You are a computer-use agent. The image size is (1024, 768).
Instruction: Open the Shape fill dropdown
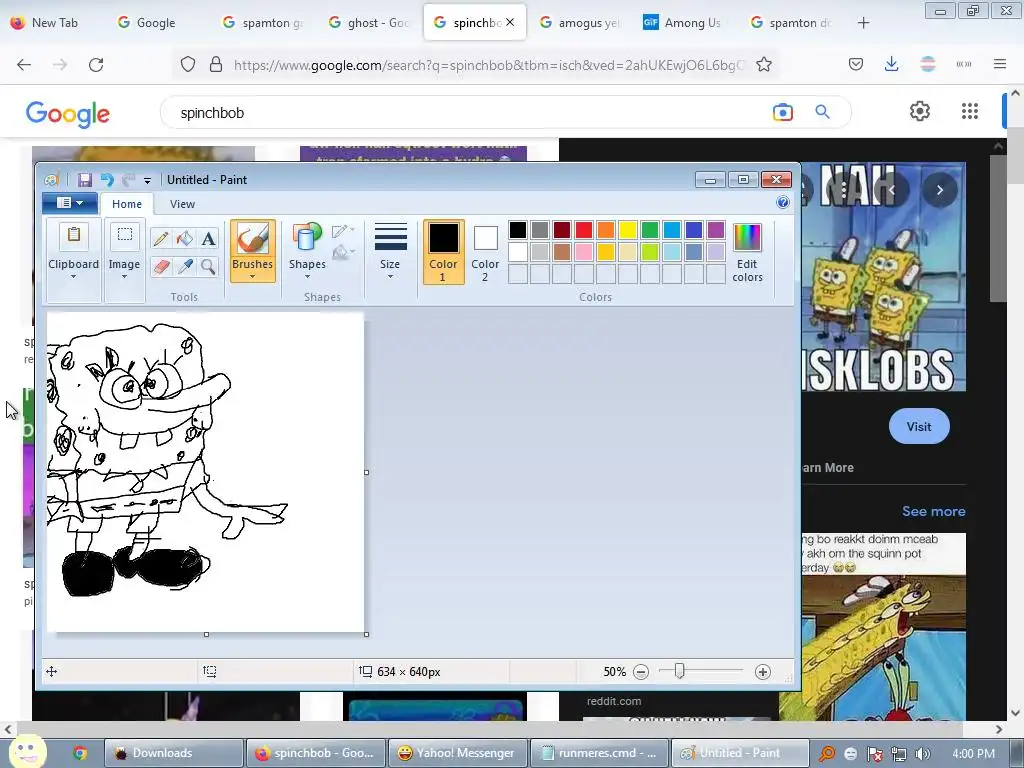[343, 252]
